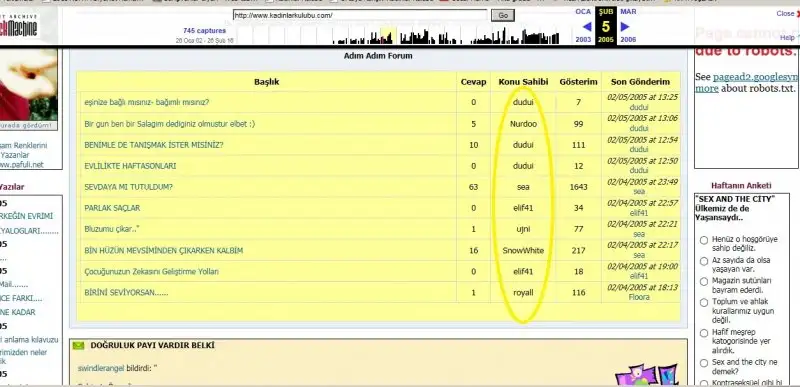Follow the 'more' about robots.txt link
800x387 pixels.
coord(707,88)
